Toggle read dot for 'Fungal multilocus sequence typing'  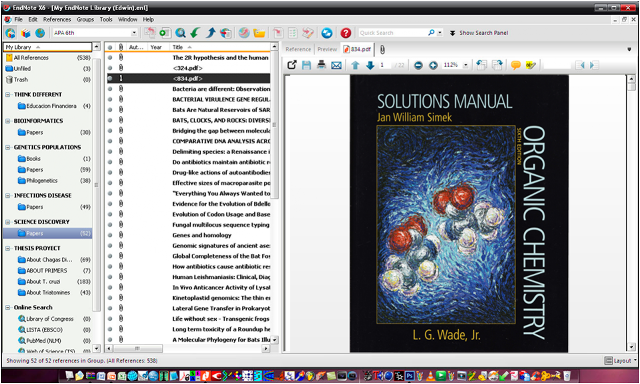click(x=110, y=224)
